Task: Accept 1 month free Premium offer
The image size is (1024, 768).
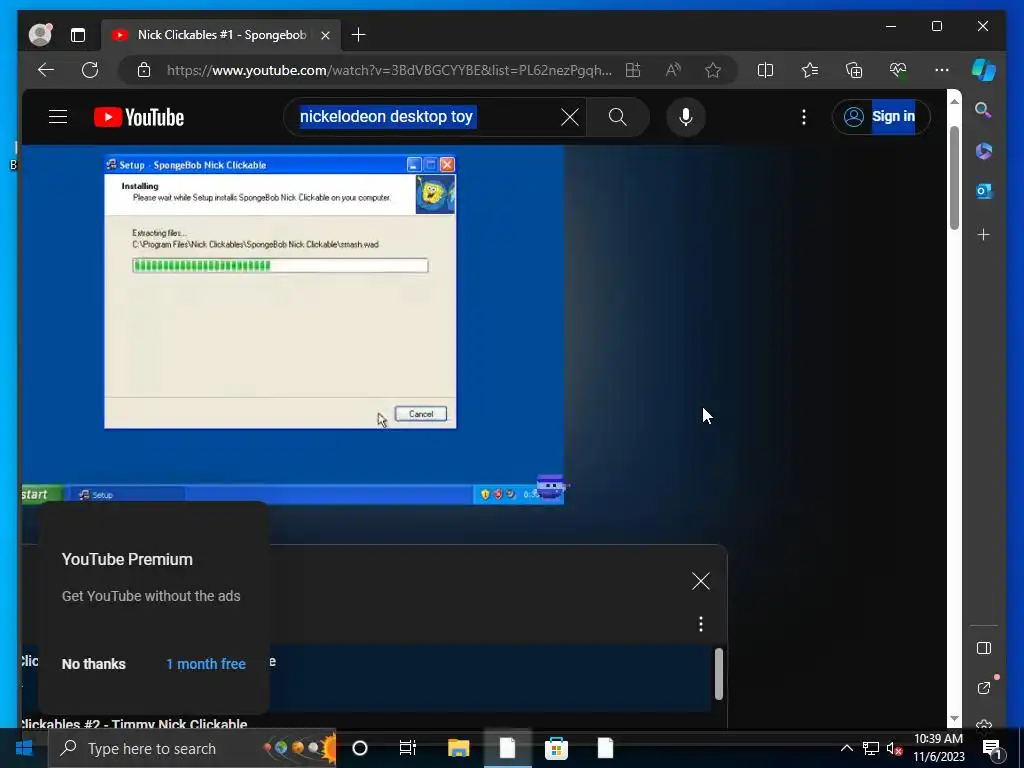Action: point(206,664)
